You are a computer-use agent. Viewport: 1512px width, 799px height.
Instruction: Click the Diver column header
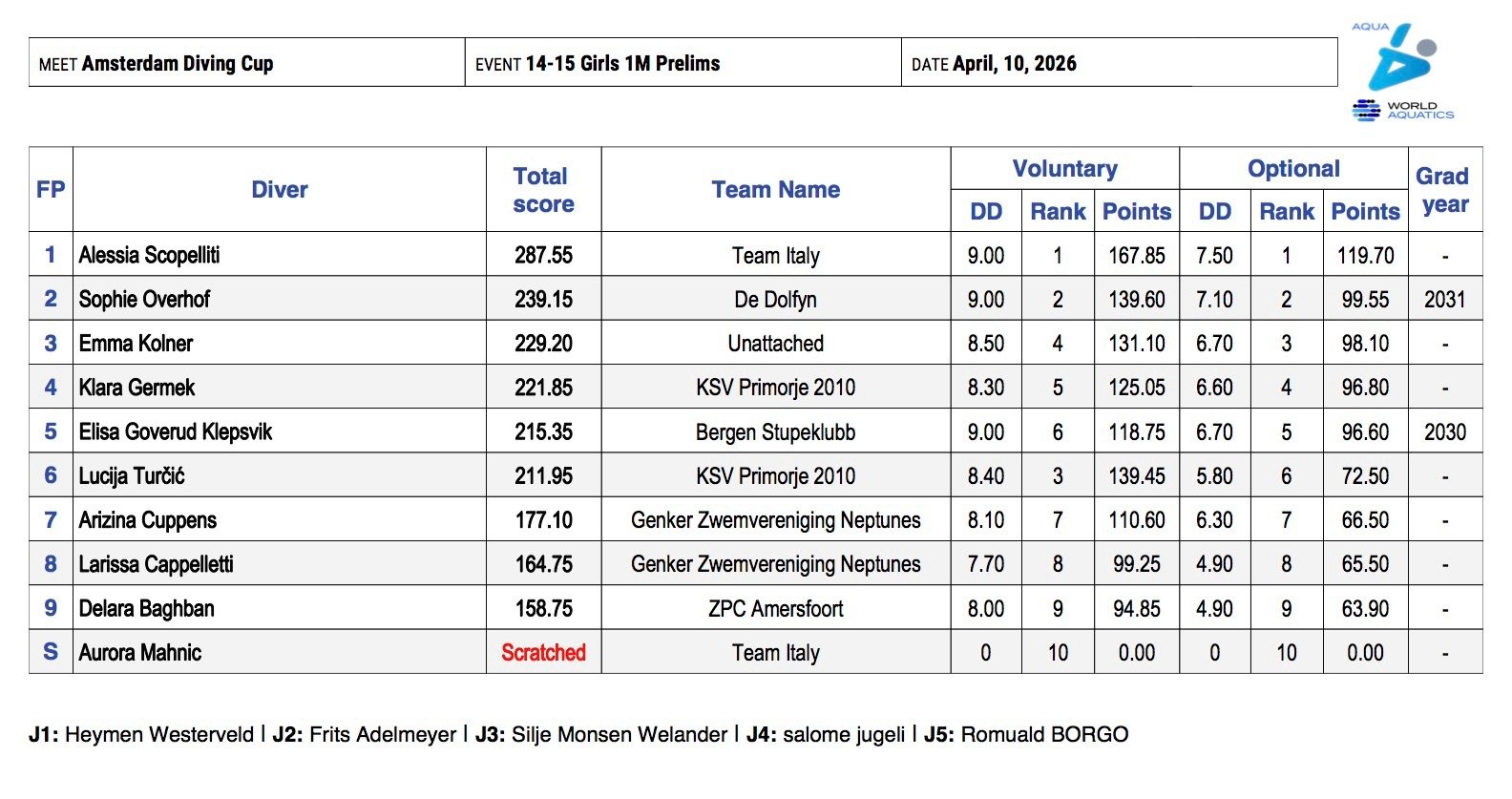279,190
